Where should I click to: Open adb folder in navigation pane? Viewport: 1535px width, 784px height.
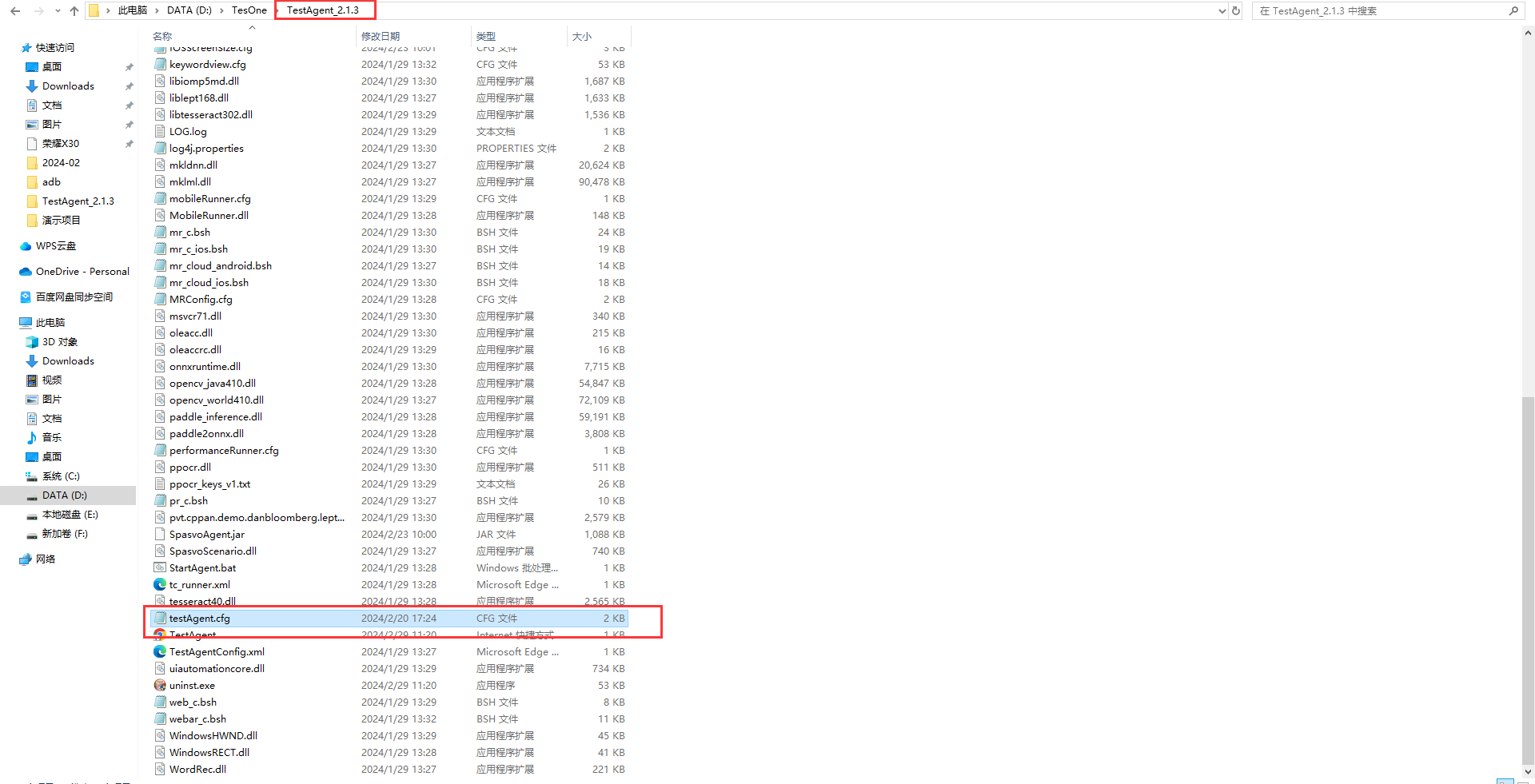51,182
